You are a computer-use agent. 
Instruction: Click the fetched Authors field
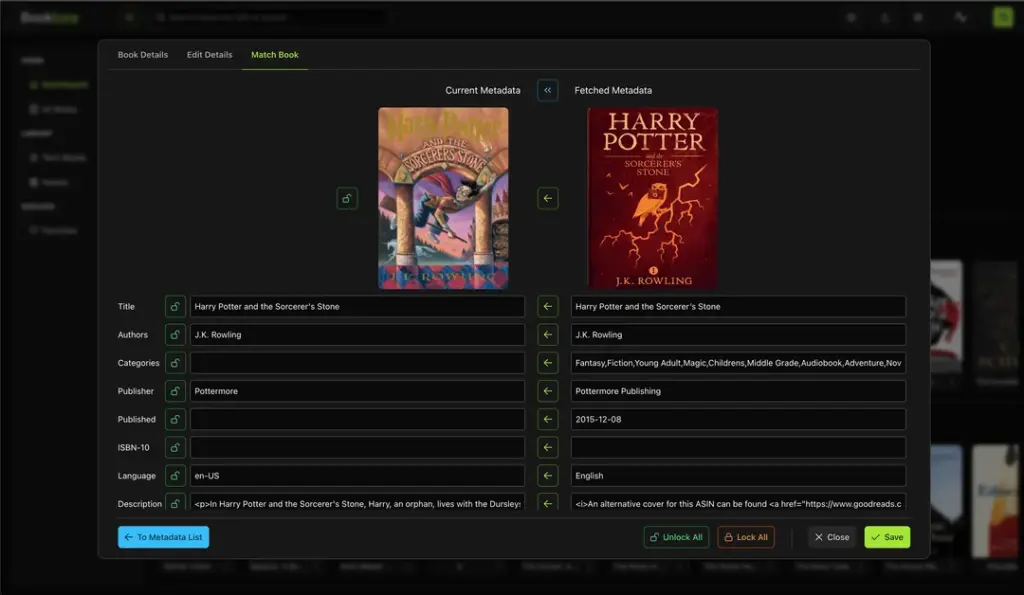pyautogui.click(x=738, y=334)
